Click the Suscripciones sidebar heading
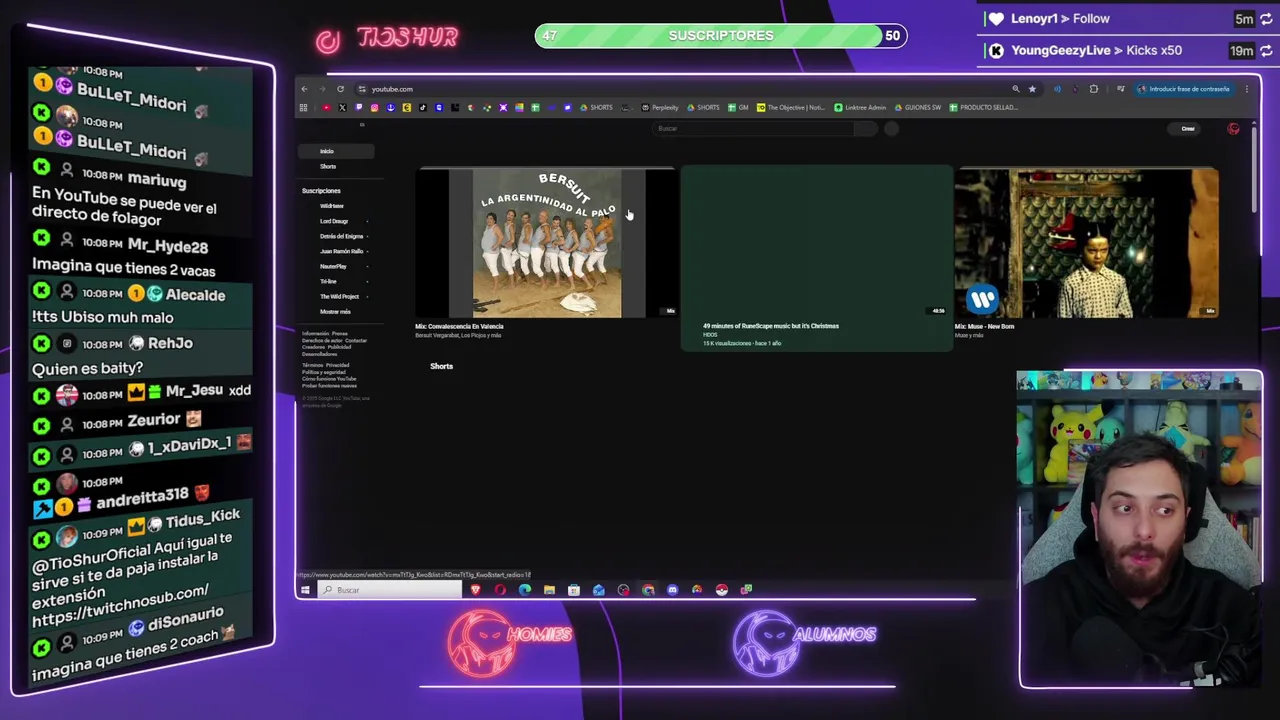 [x=321, y=191]
